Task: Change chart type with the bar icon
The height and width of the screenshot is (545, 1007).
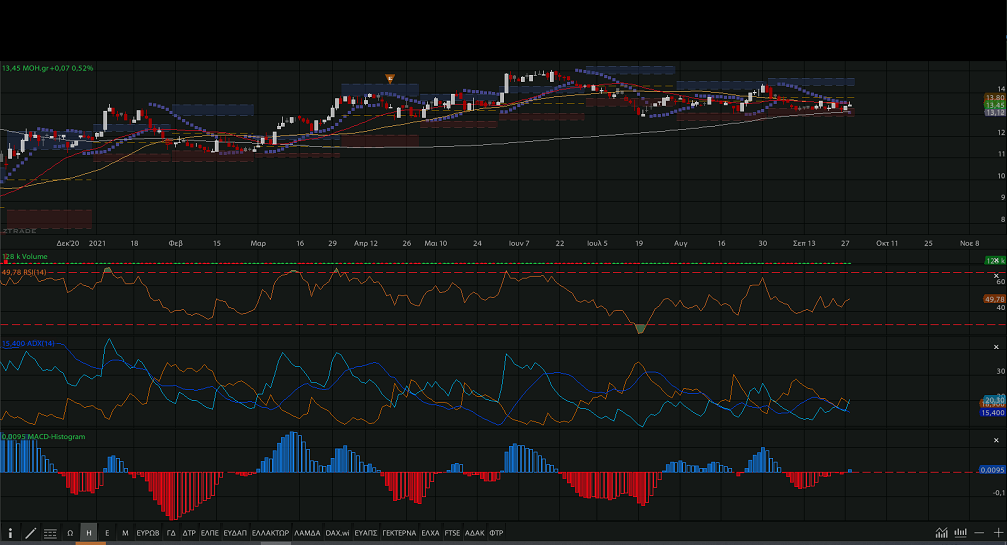Action: (961, 533)
